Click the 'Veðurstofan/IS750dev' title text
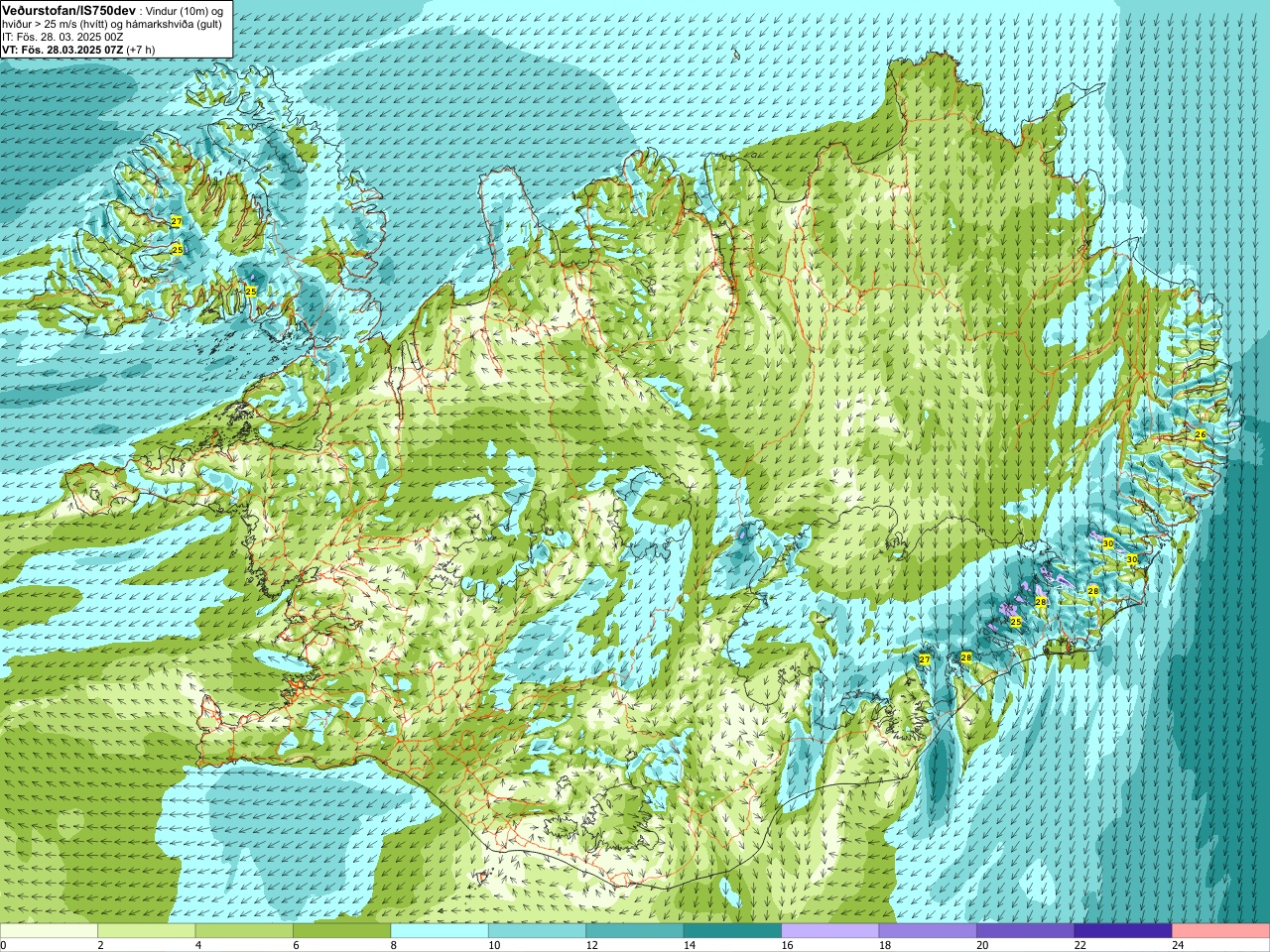Screen dimensions: 1270x952 click(68, 10)
